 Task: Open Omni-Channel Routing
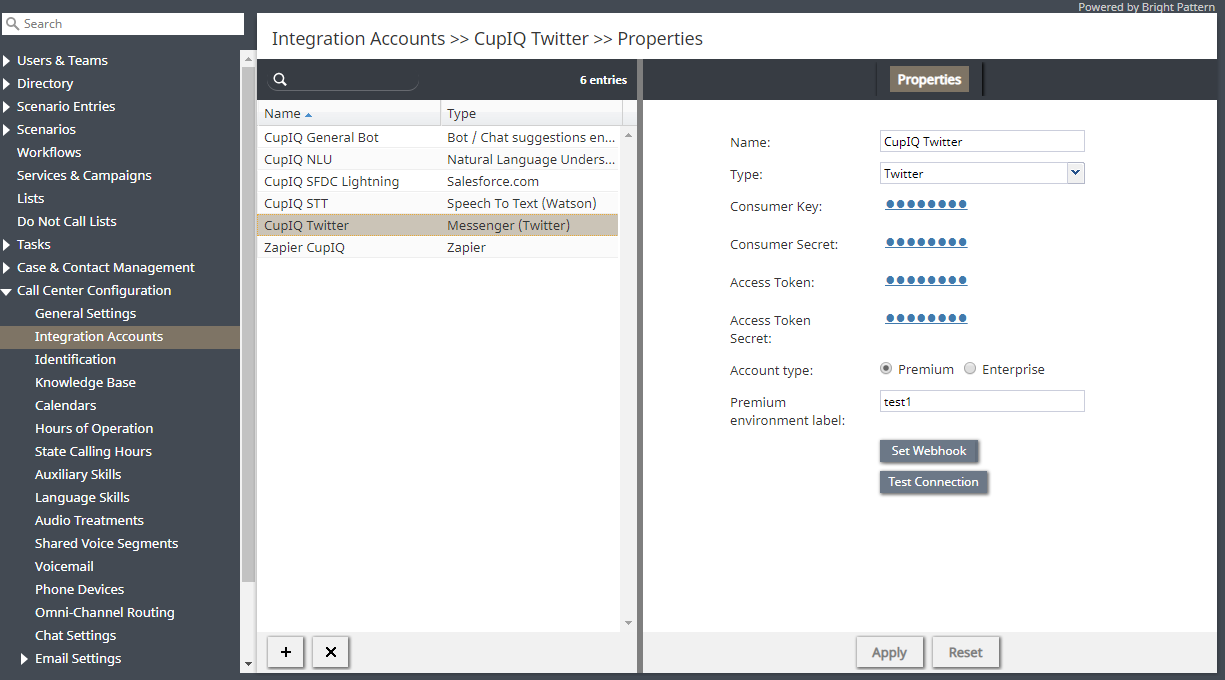tap(104, 612)
